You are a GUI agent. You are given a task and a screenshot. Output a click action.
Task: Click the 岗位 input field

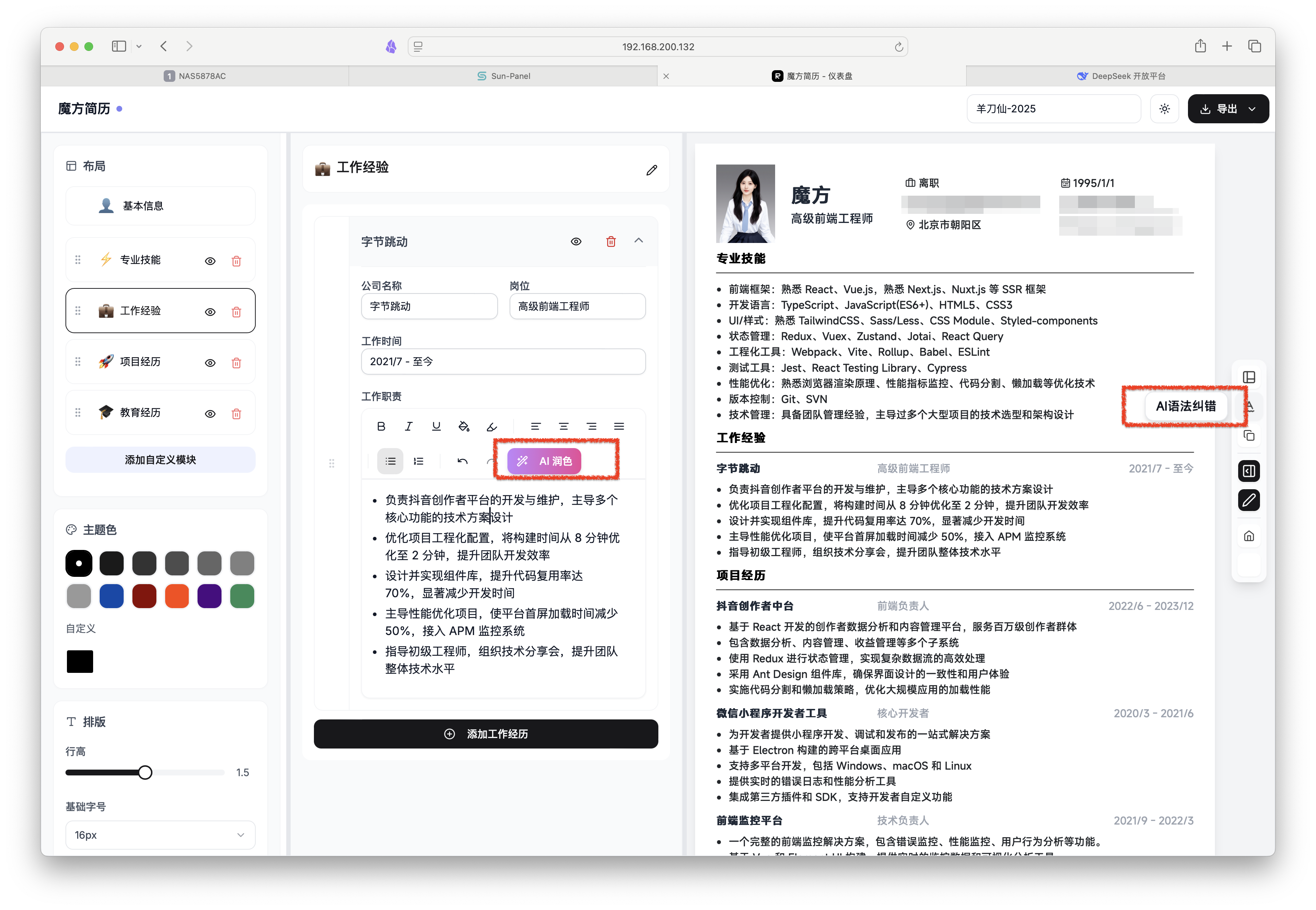click(x=578, y=306)
